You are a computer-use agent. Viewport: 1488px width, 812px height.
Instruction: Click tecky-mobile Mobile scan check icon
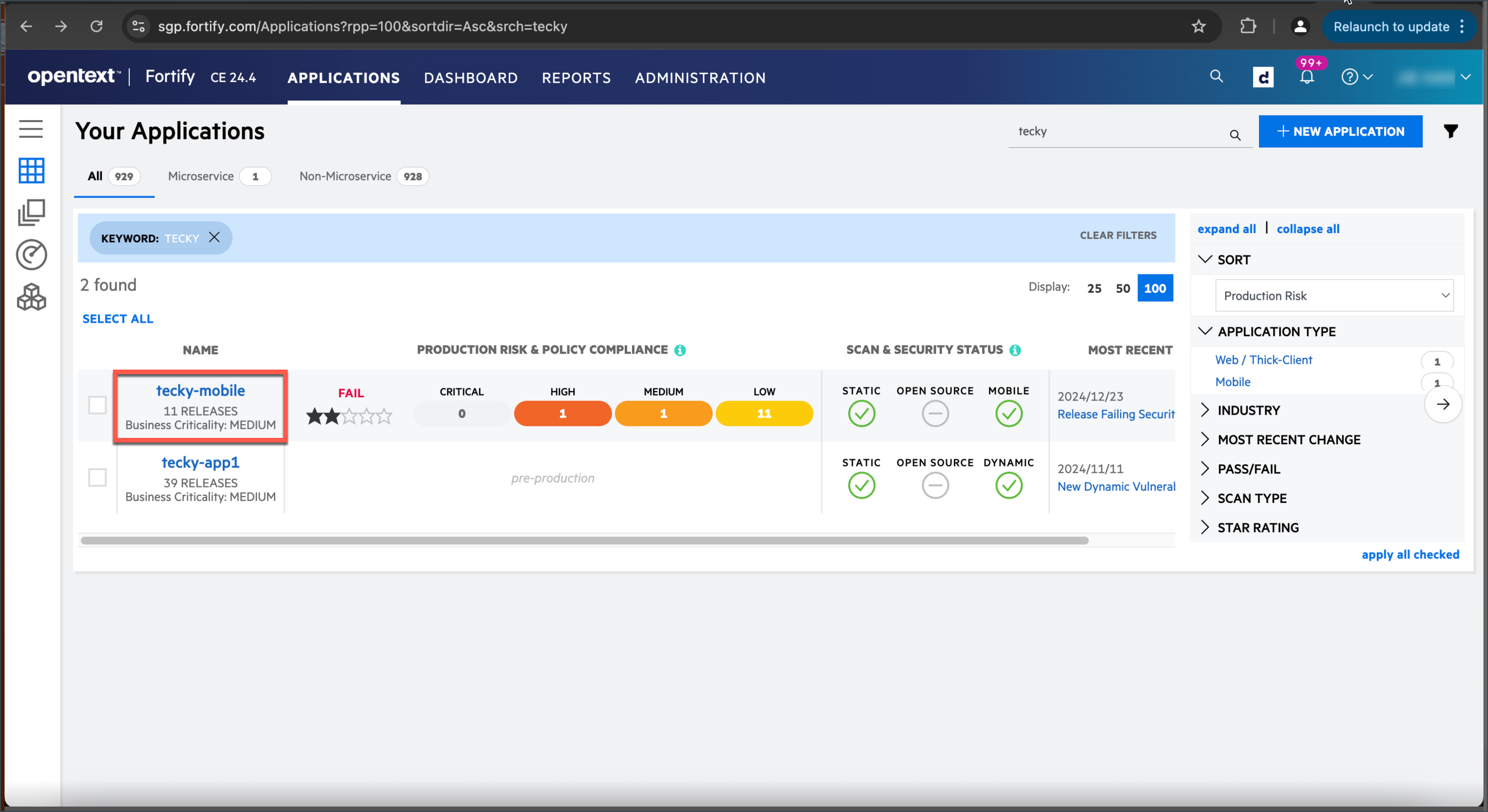[x=1009, y=413]
